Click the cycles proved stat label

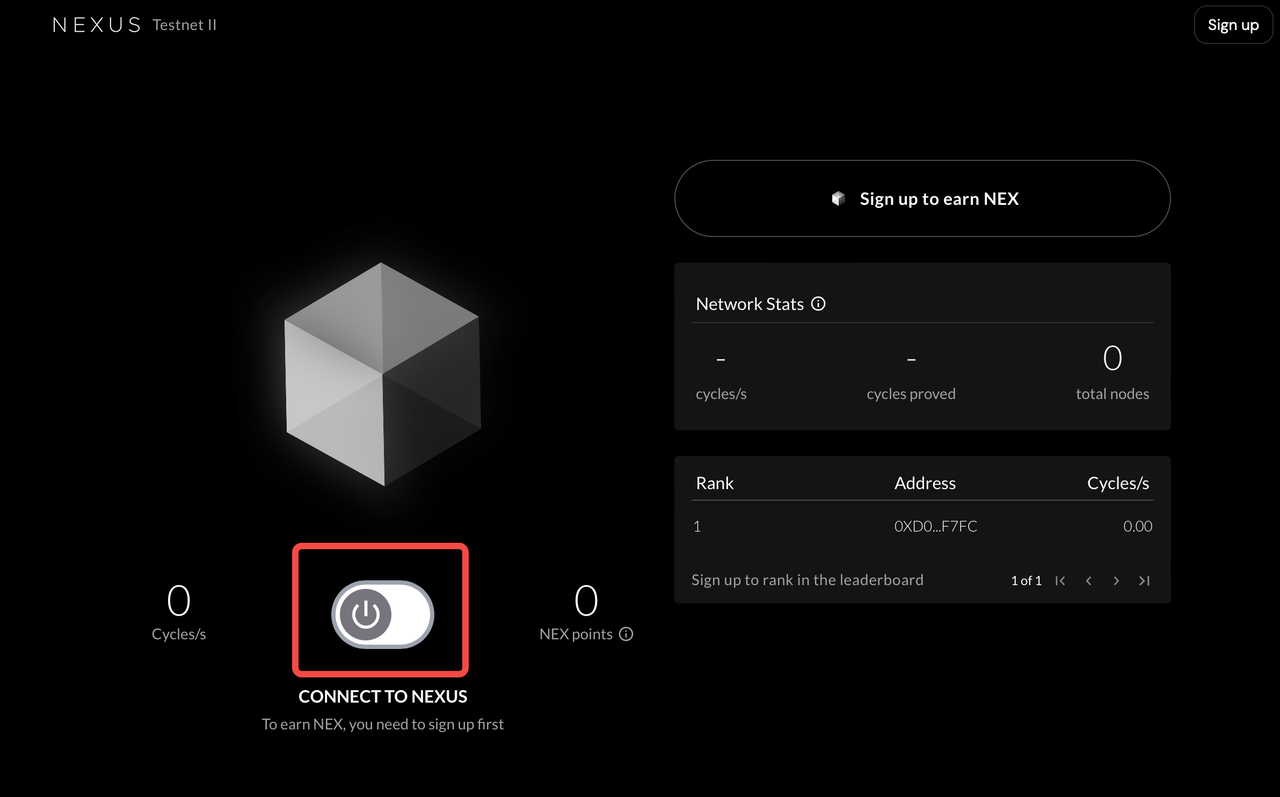(x=911, y=394)
